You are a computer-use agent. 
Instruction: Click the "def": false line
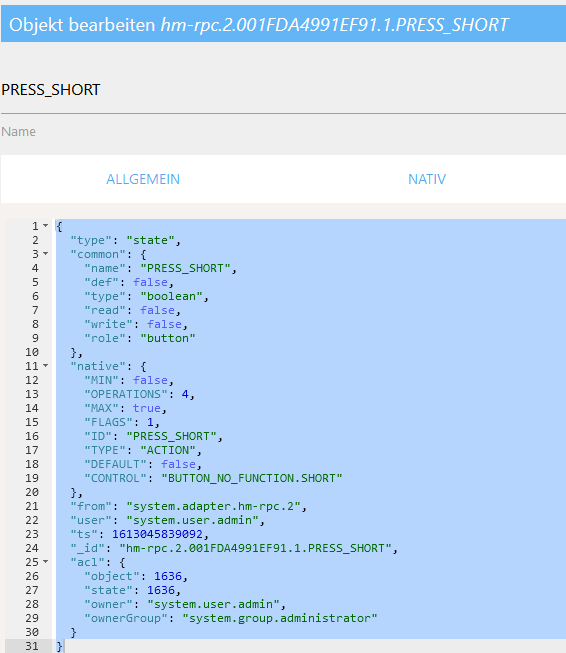click(129, 282)
